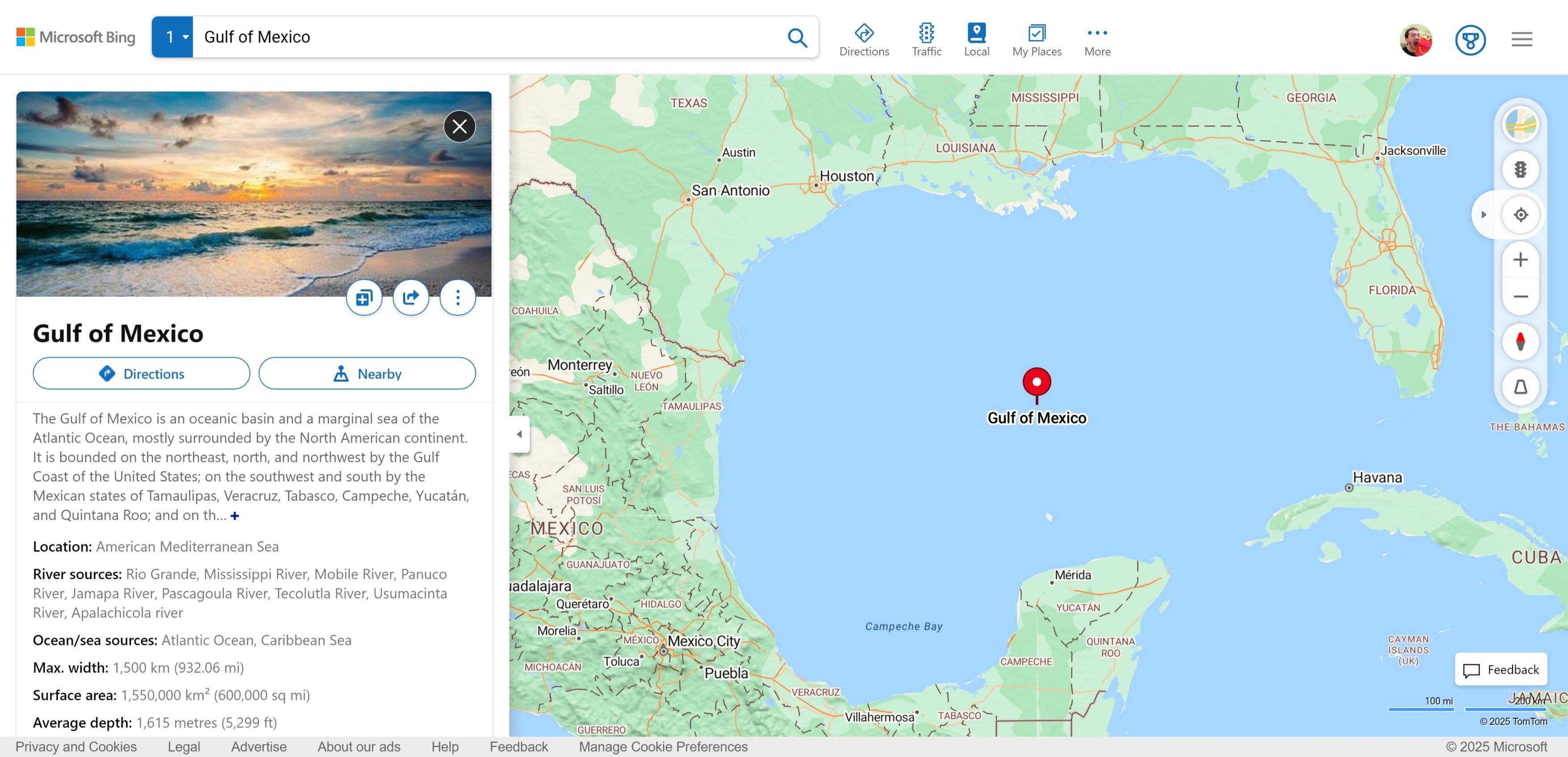Click the Nearby button for Gulf of Mexico

tap(367, 373)
